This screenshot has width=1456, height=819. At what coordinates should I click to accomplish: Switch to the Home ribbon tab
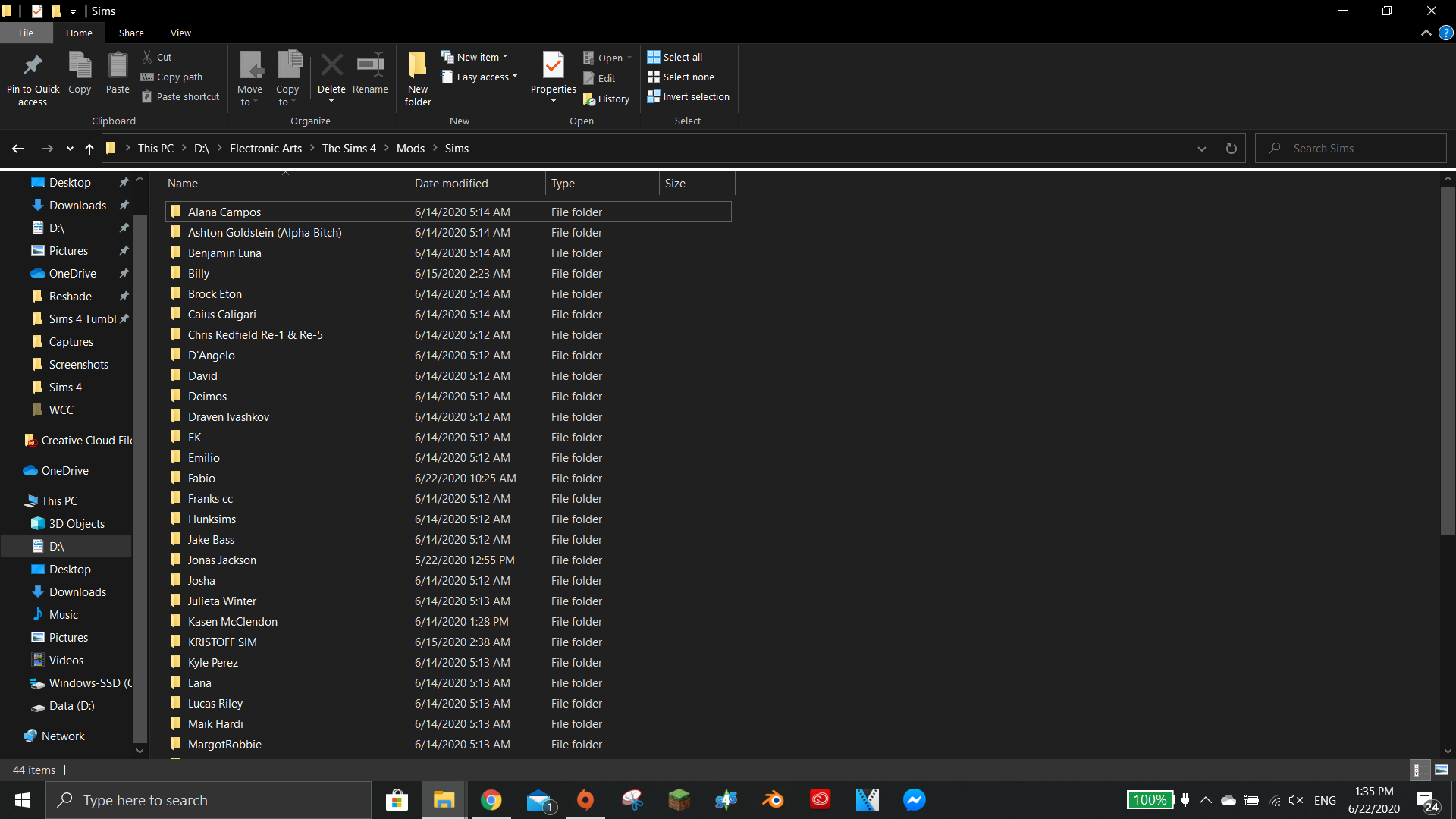tap(79, 33)
